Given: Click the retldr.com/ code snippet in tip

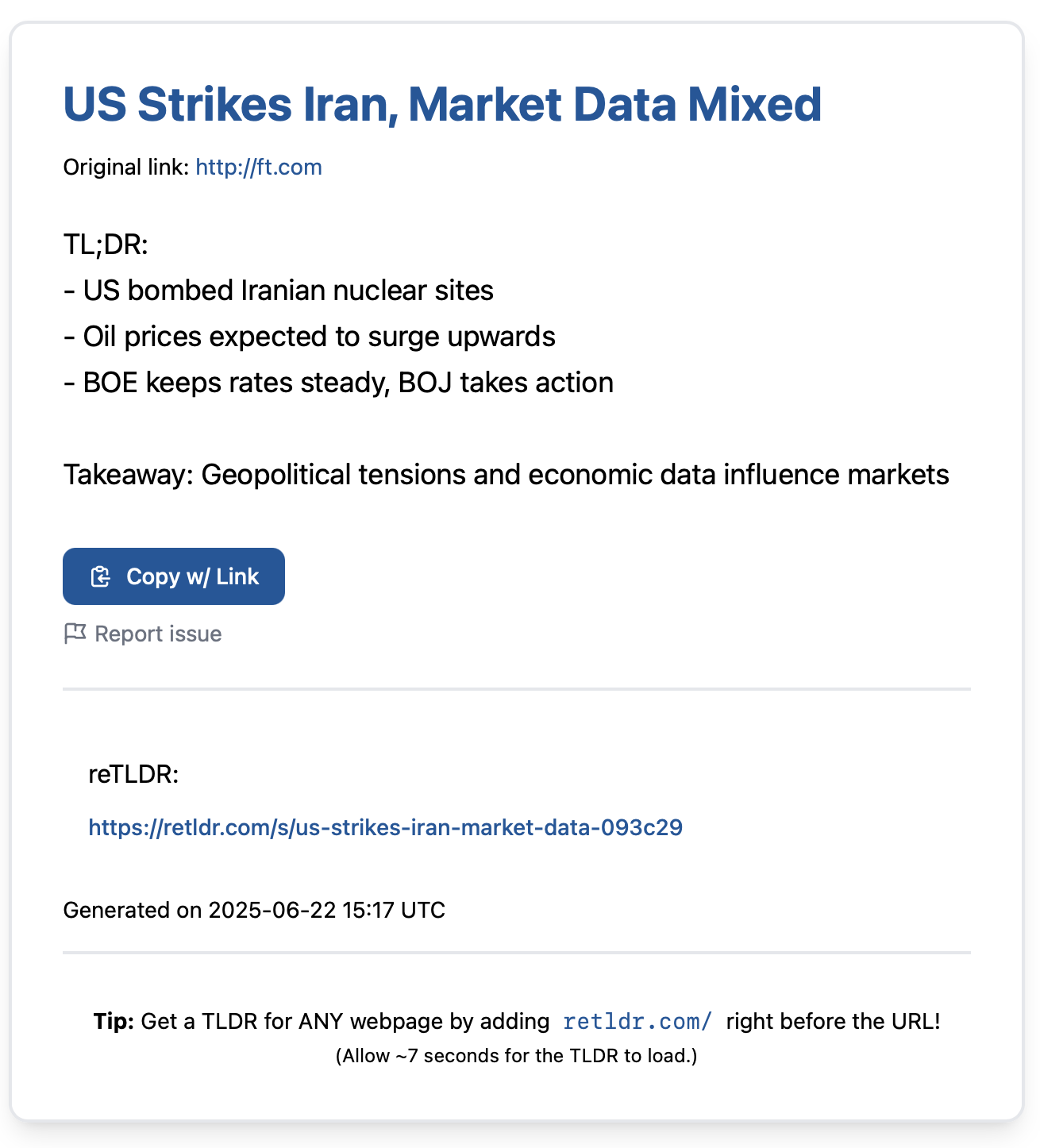Looking at the screenshot, I should coord(637,1021).
